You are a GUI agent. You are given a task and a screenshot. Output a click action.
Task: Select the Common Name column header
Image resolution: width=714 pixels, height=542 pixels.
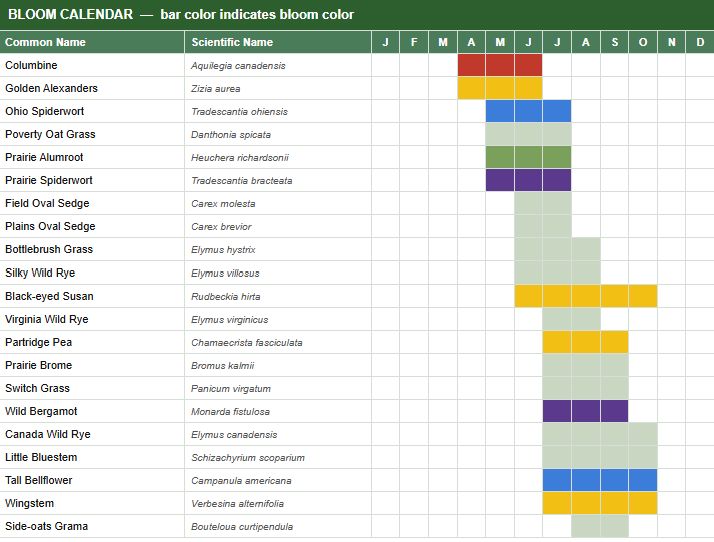tap(92, 42)
